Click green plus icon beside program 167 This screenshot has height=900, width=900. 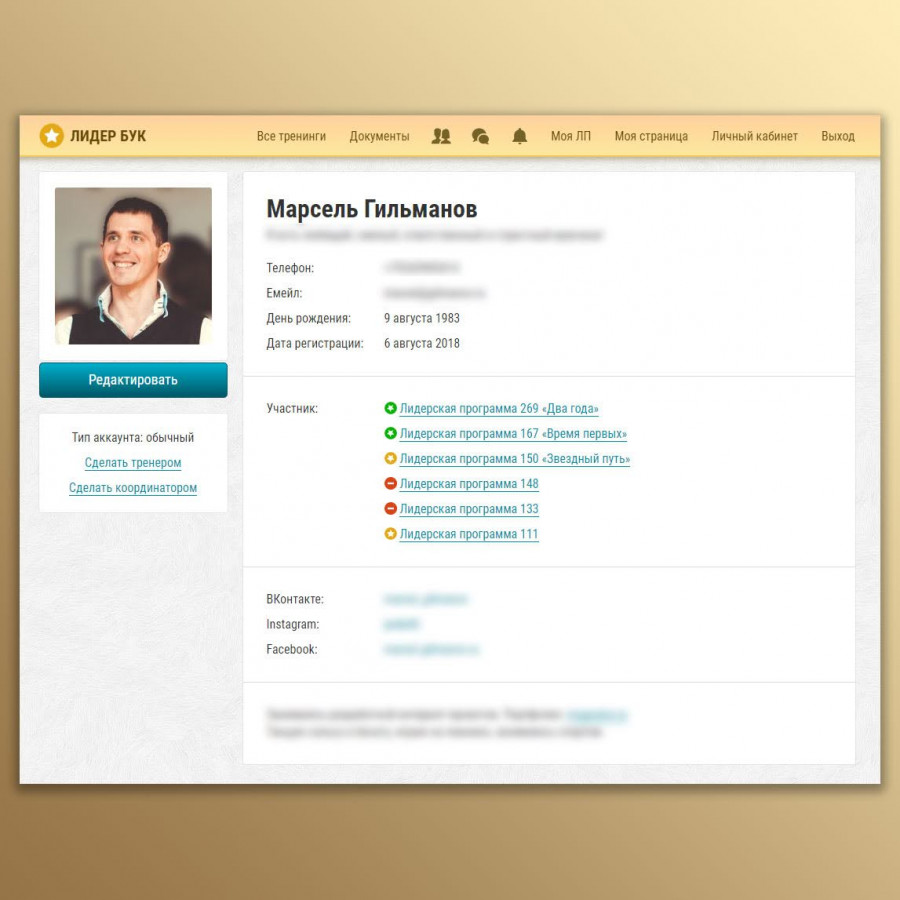point(390,433)
